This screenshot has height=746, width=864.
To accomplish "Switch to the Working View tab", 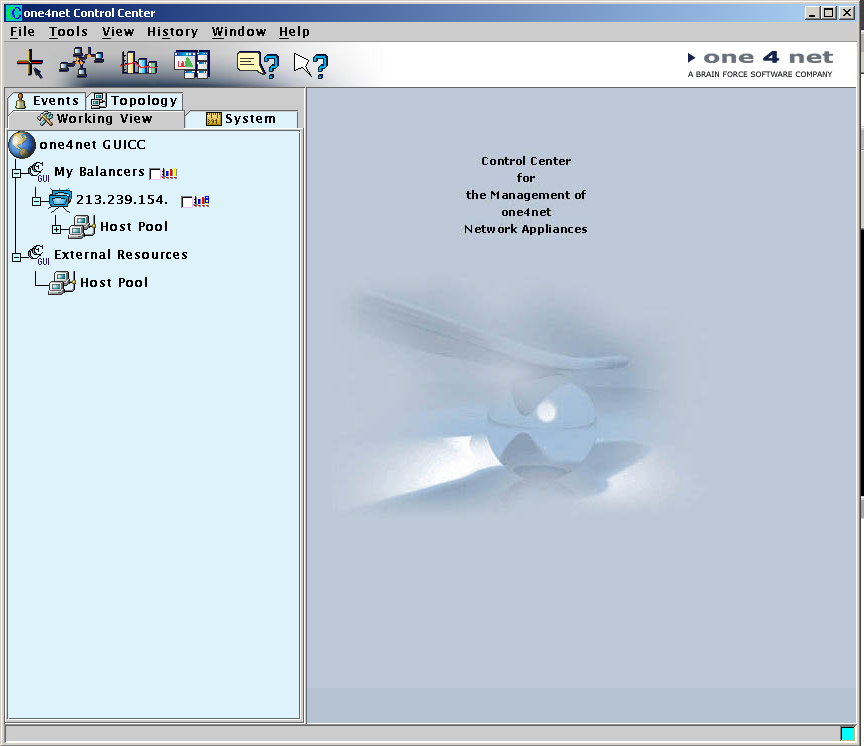I will tap(96, 119).
